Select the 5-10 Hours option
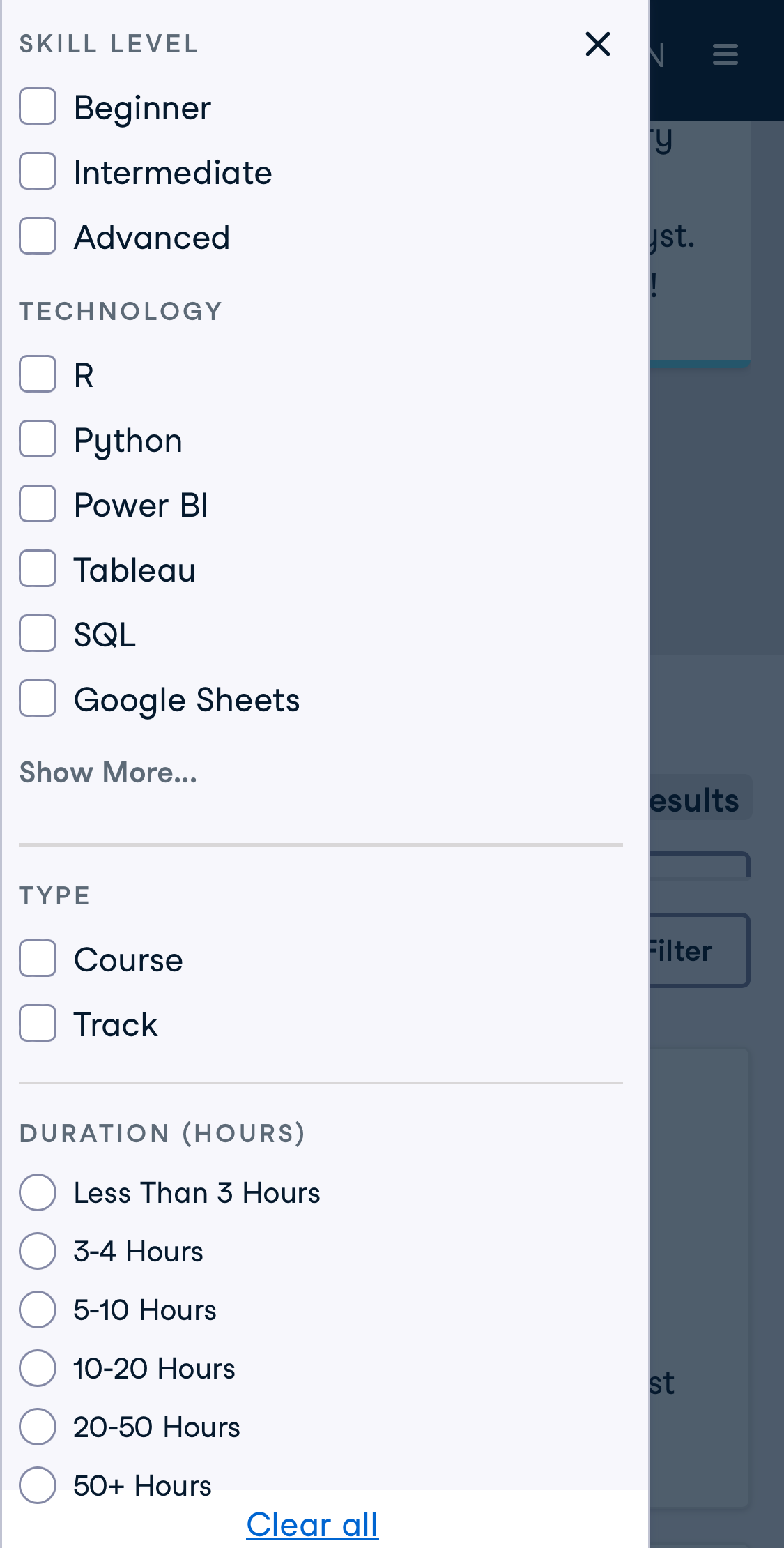 click(x=38, y=1310)
